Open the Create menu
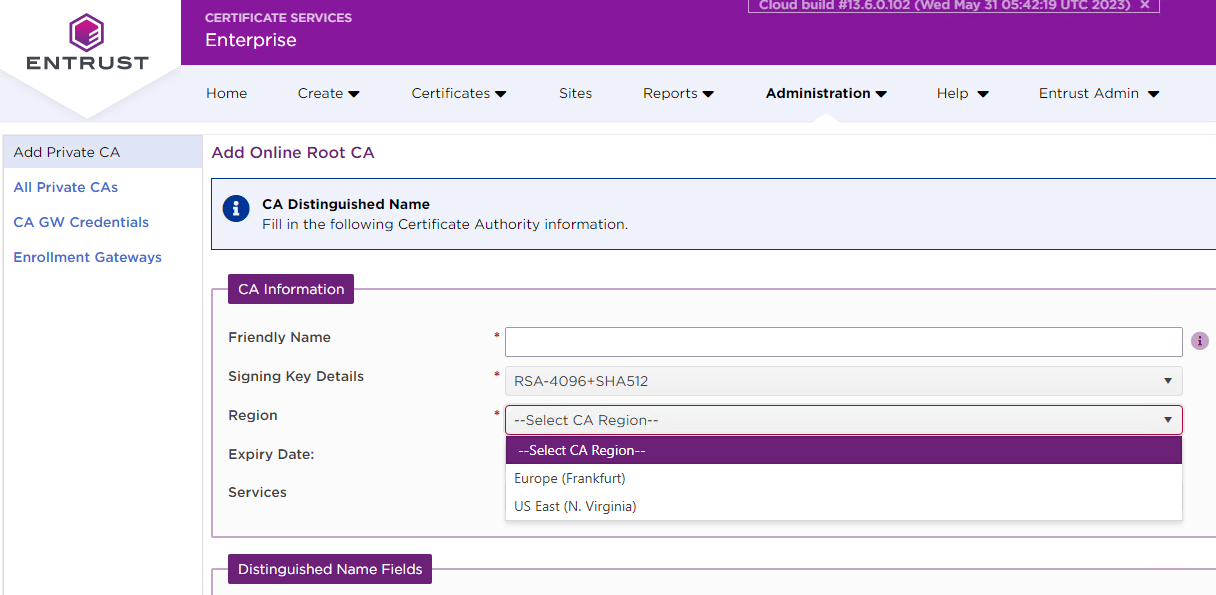 328,93
